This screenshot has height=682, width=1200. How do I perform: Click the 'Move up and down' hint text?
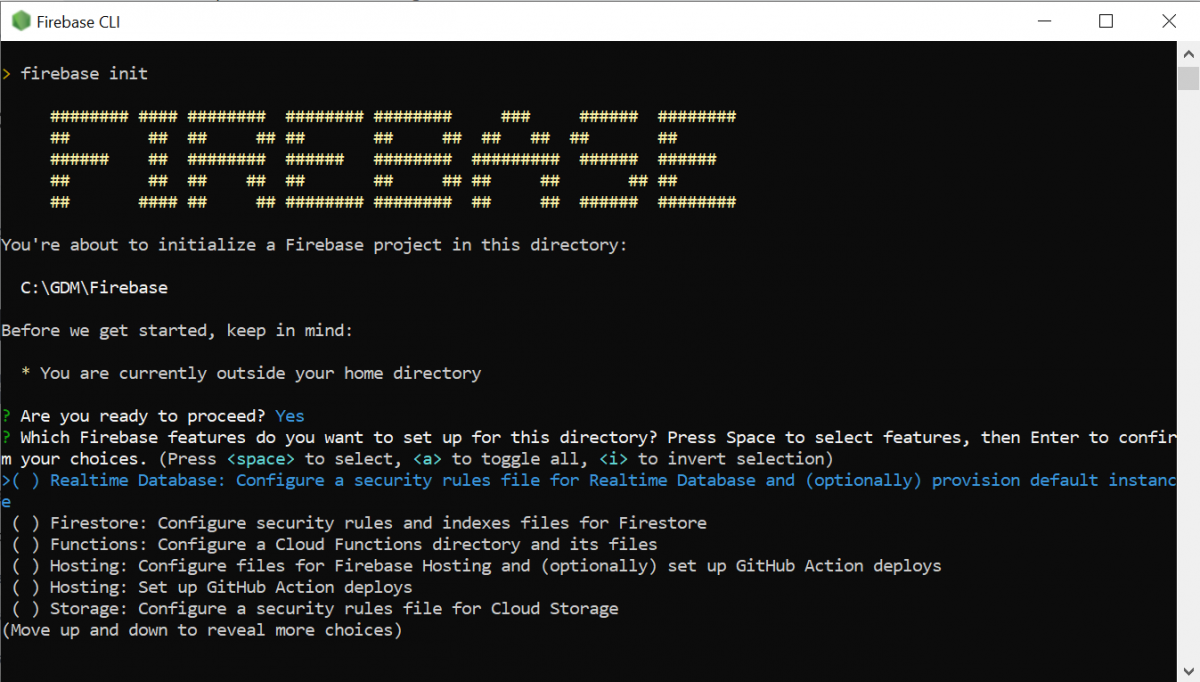coord(201,630)
